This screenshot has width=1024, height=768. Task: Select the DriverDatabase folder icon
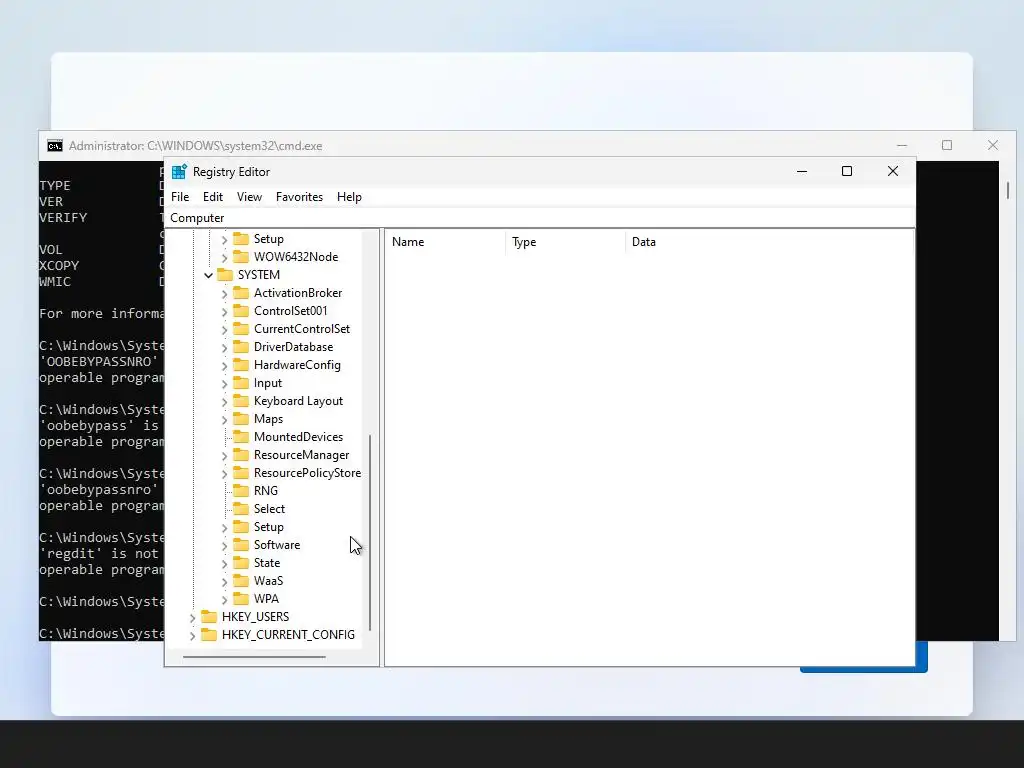point(241,347)
